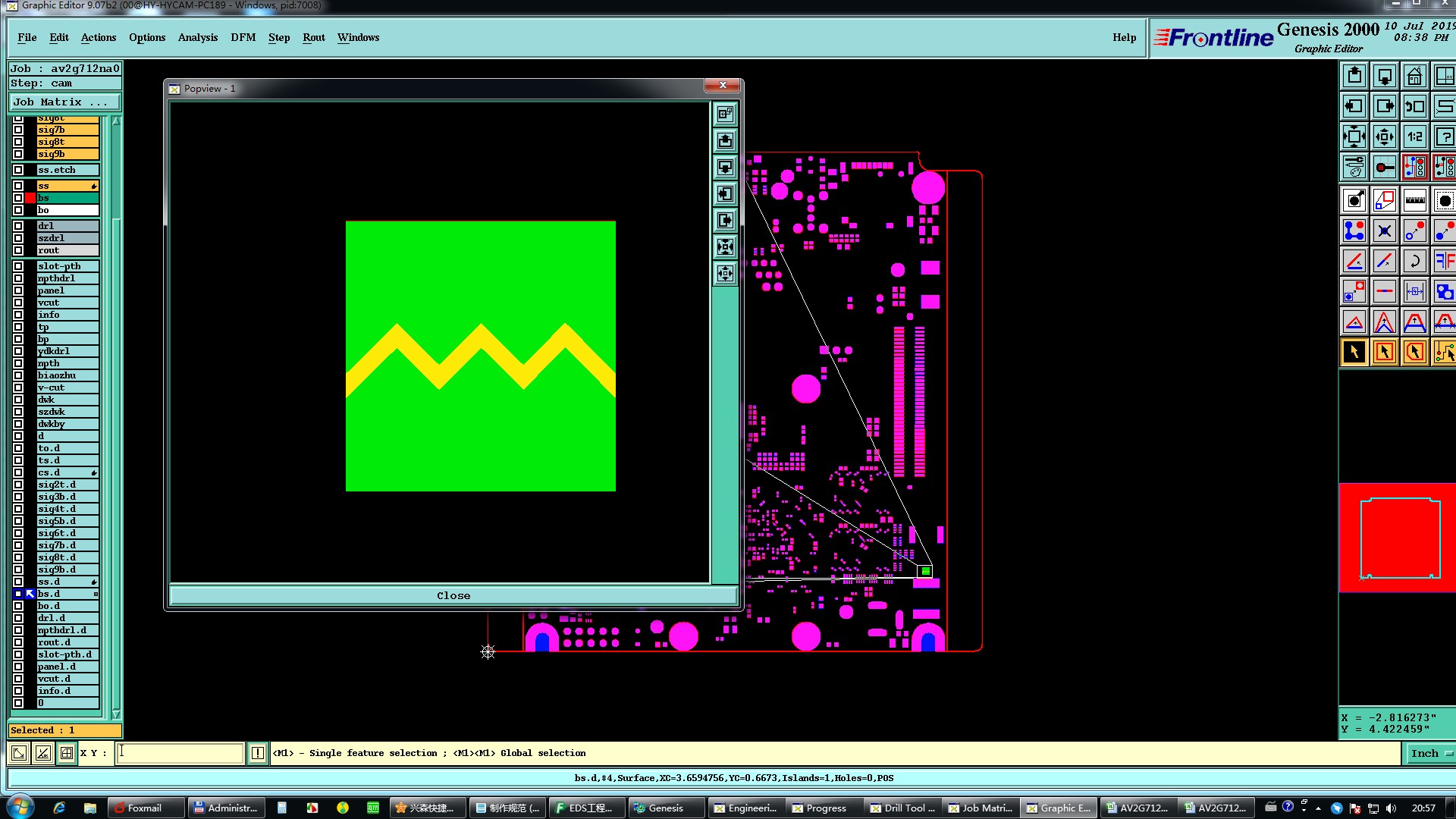Click the red color swatch of bs layer
The height and width of the screenshot is (819, 1456).
(30, 198)
